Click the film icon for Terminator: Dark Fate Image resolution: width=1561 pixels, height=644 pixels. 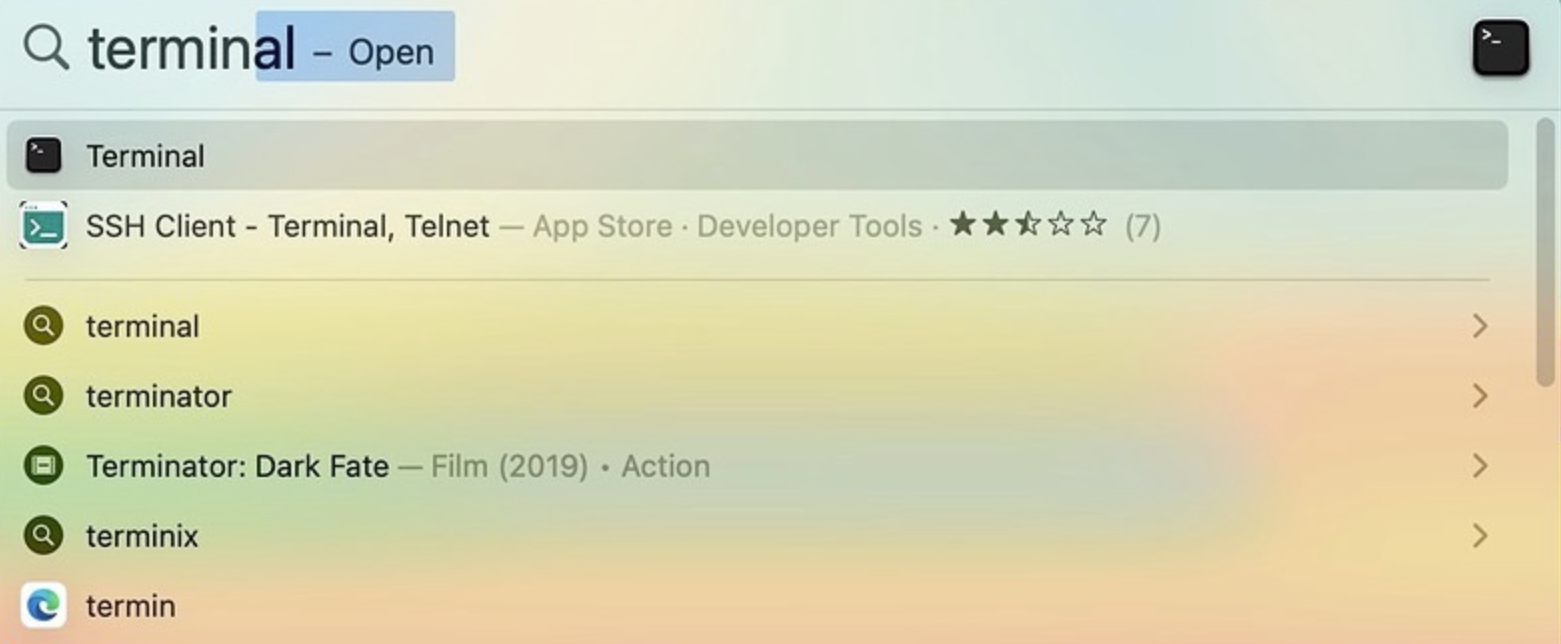point(43,466)
